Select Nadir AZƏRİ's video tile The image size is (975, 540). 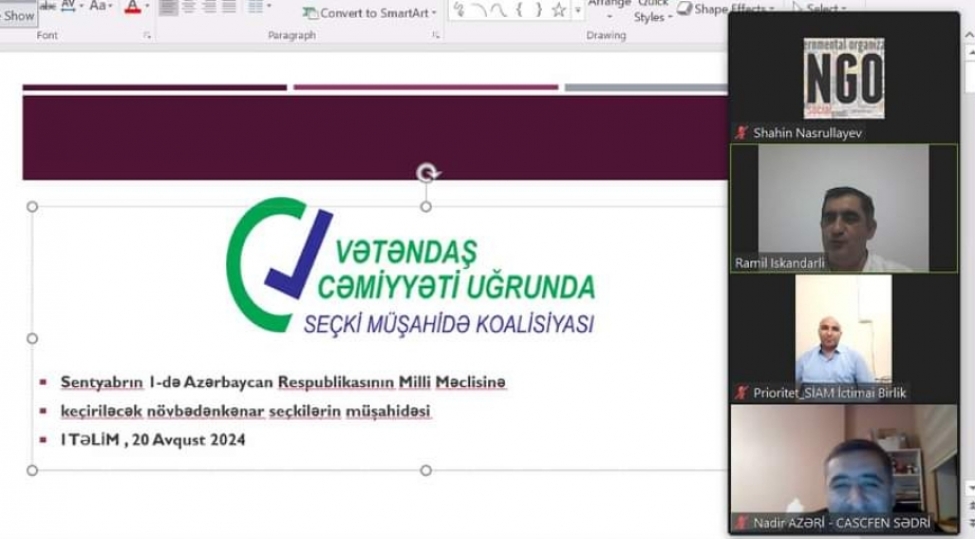(x=844, y=469)
